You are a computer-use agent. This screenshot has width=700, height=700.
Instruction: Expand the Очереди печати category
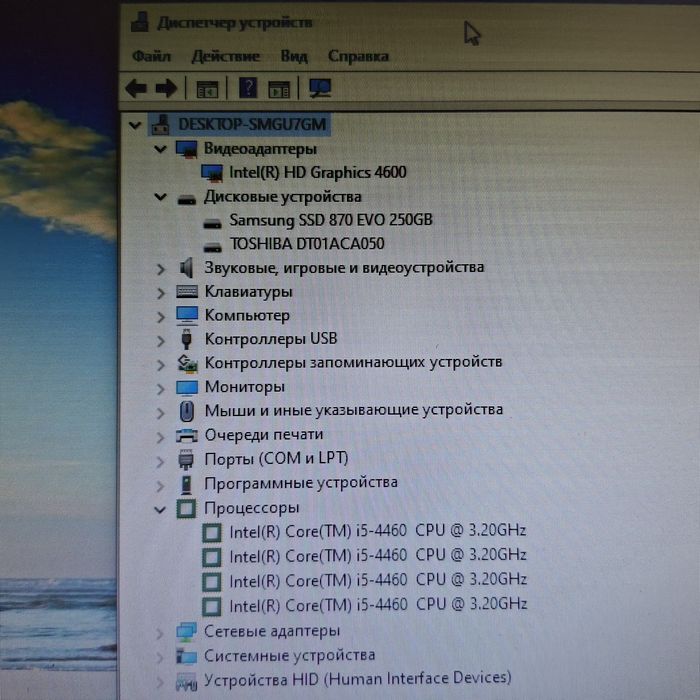pos(161,437)
